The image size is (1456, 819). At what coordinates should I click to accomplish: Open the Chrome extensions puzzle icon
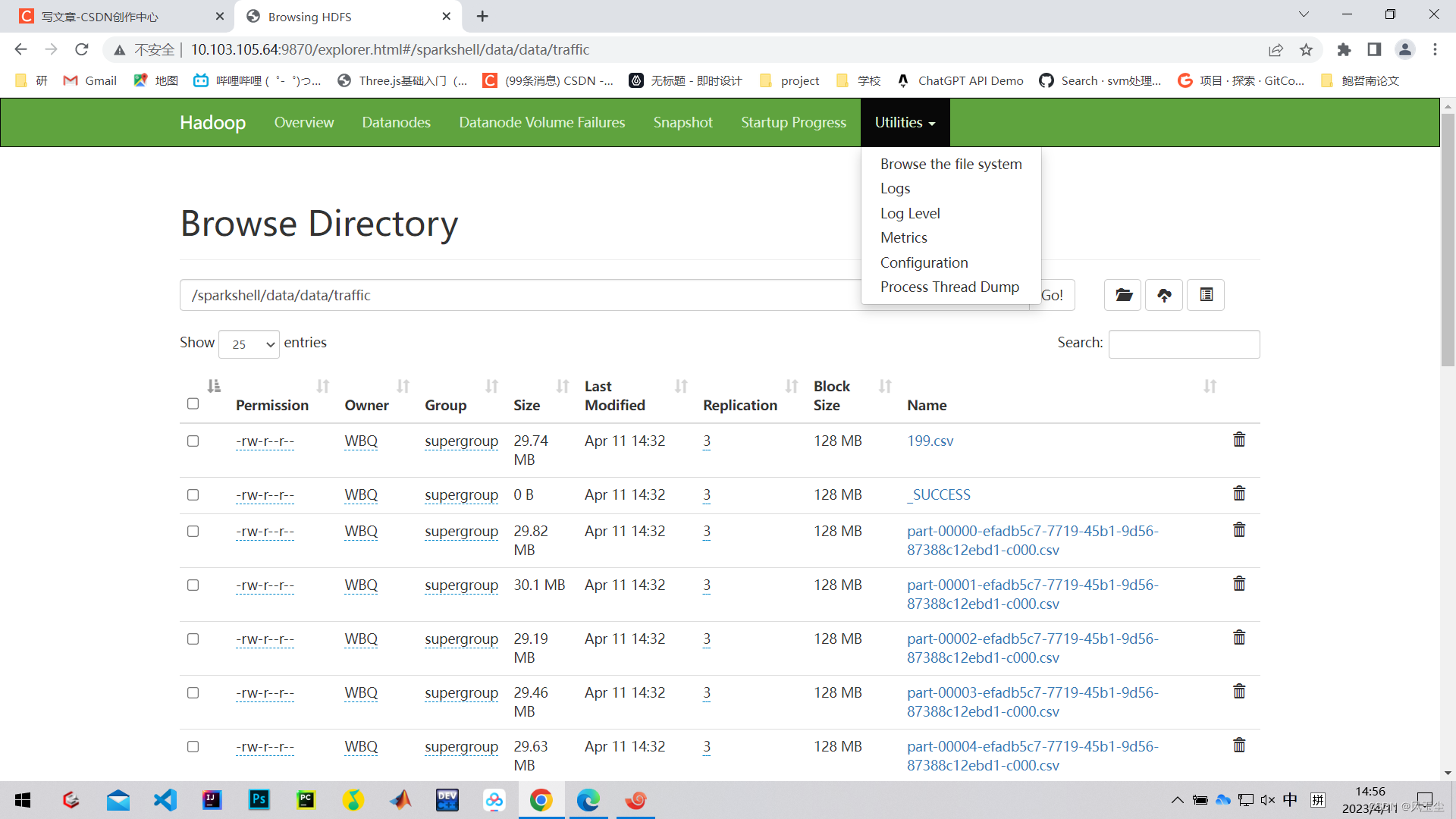click(x=1344, y=50)
